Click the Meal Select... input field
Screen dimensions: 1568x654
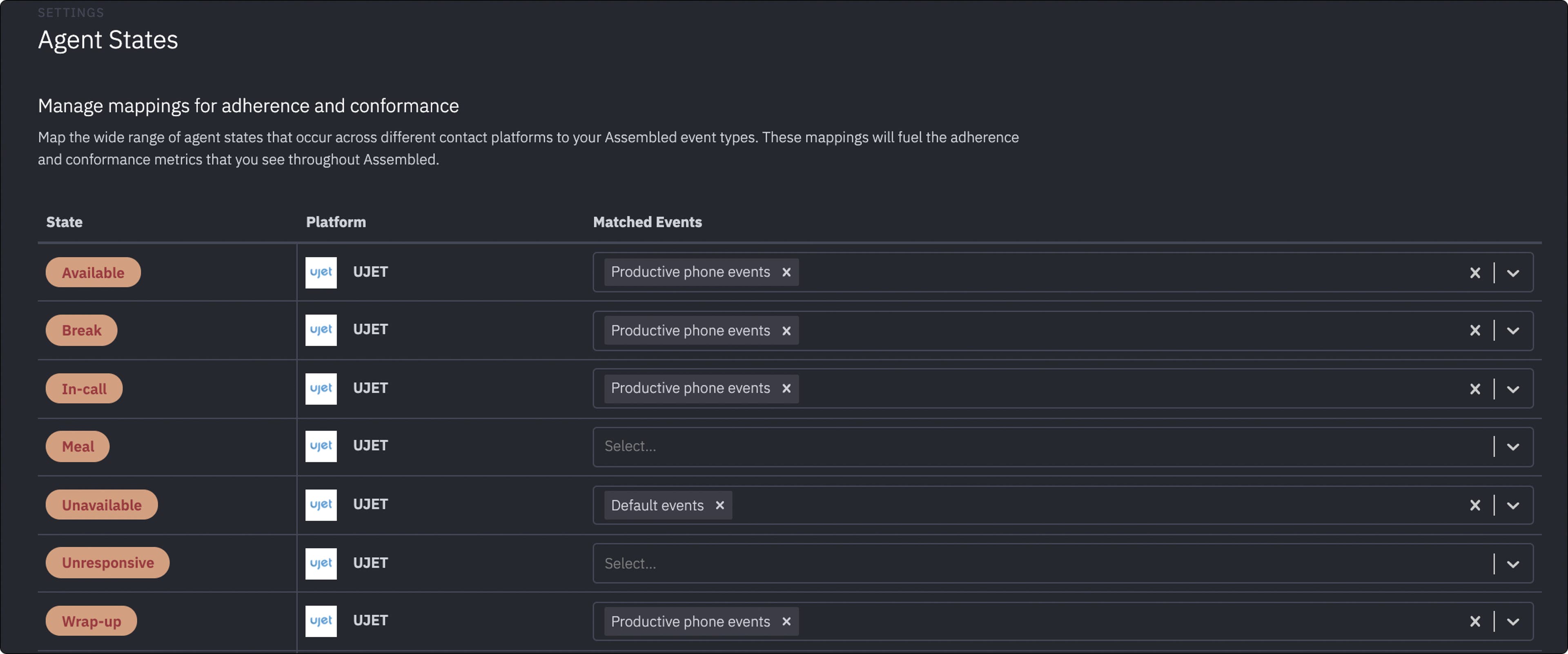[1035, 447]
